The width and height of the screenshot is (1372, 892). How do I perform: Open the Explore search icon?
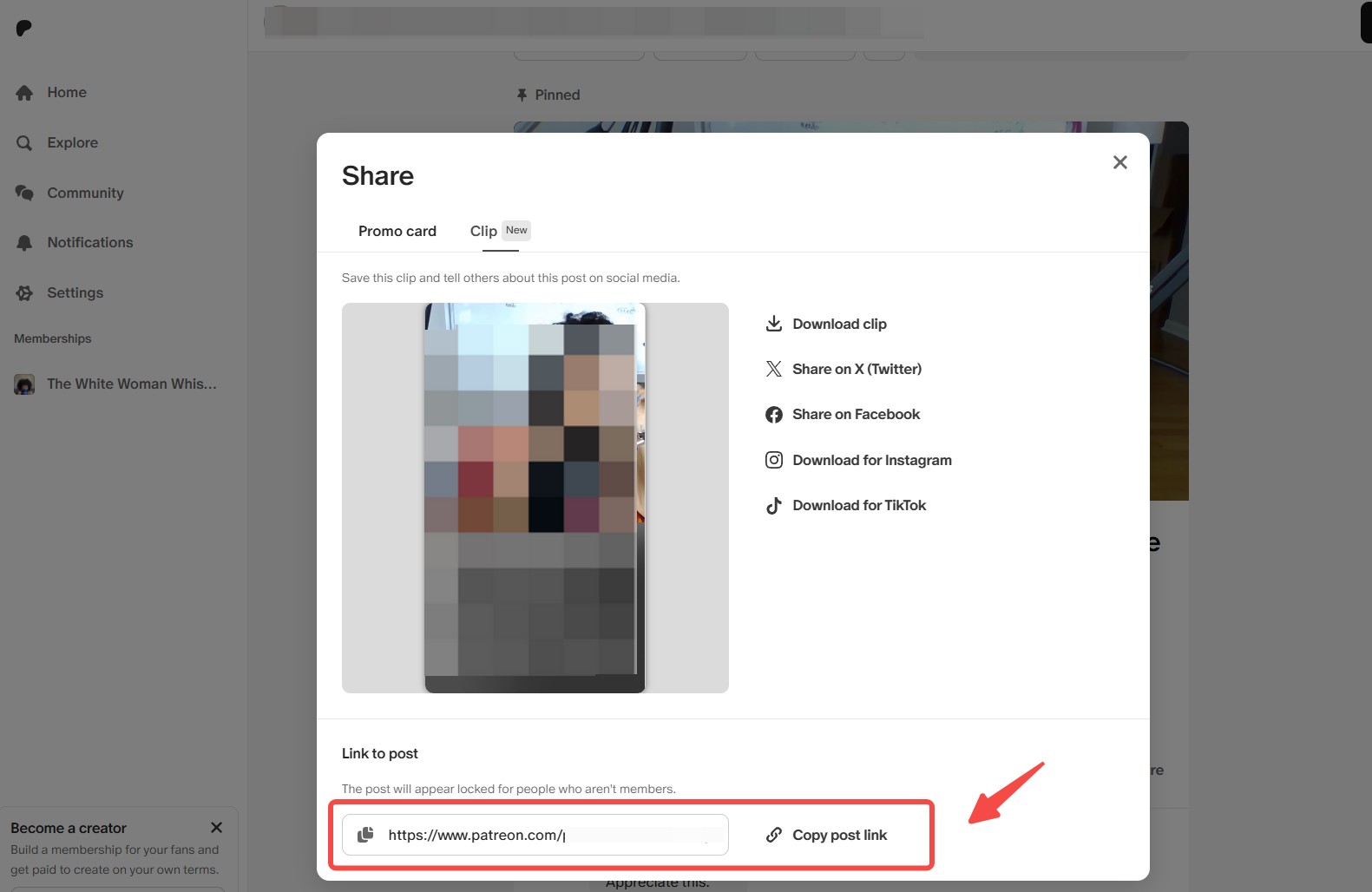point(24,143)
